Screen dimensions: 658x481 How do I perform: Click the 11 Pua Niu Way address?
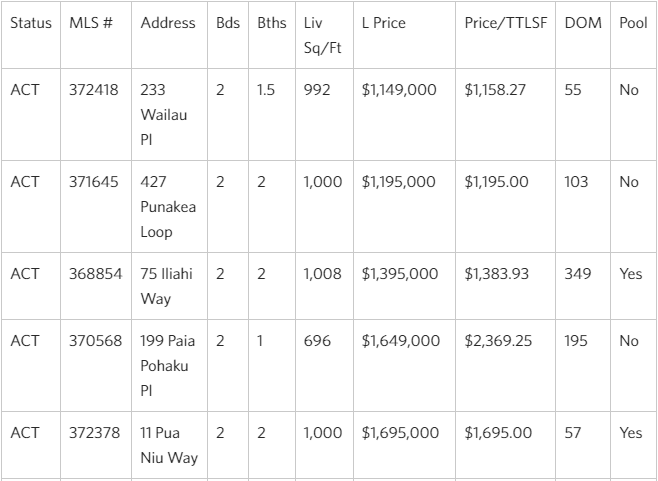pos(169,445)
